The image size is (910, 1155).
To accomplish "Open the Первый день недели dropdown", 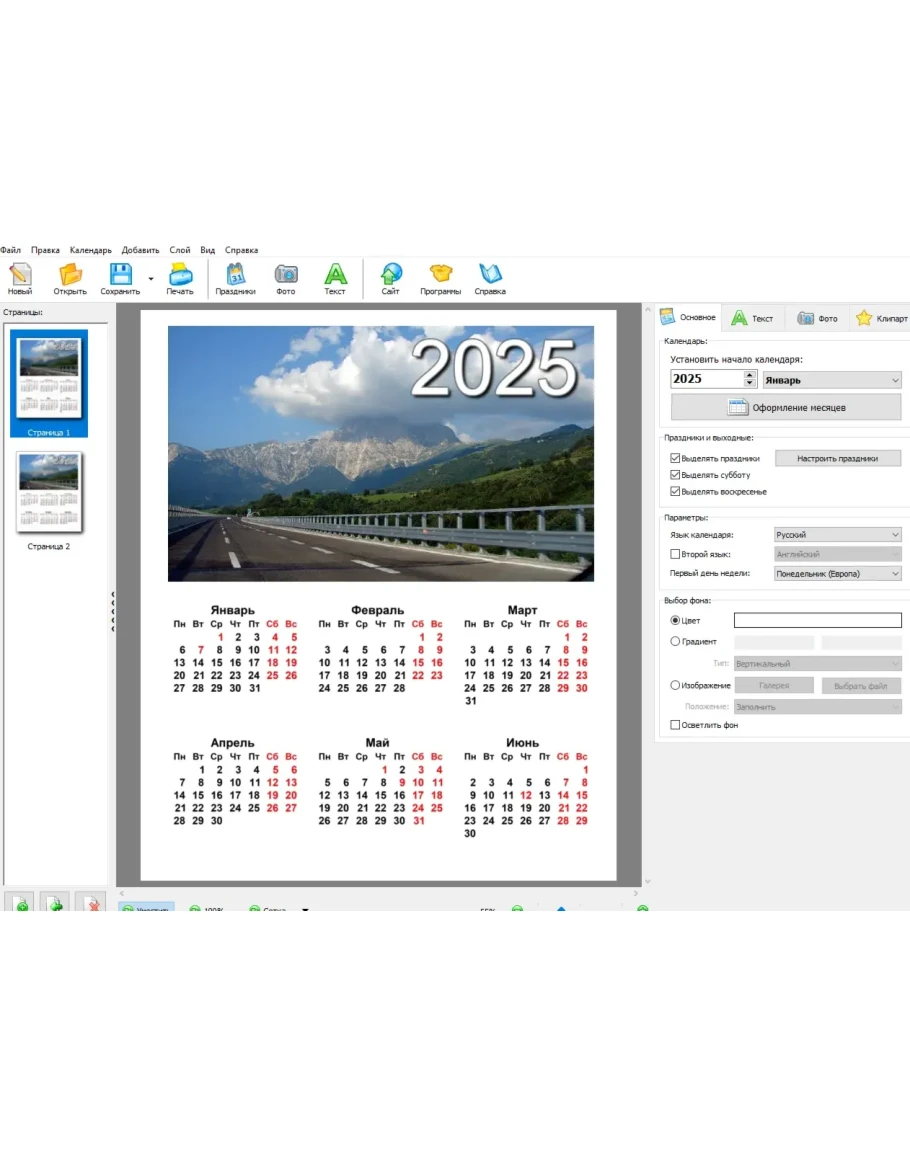I will pos(838,574).
